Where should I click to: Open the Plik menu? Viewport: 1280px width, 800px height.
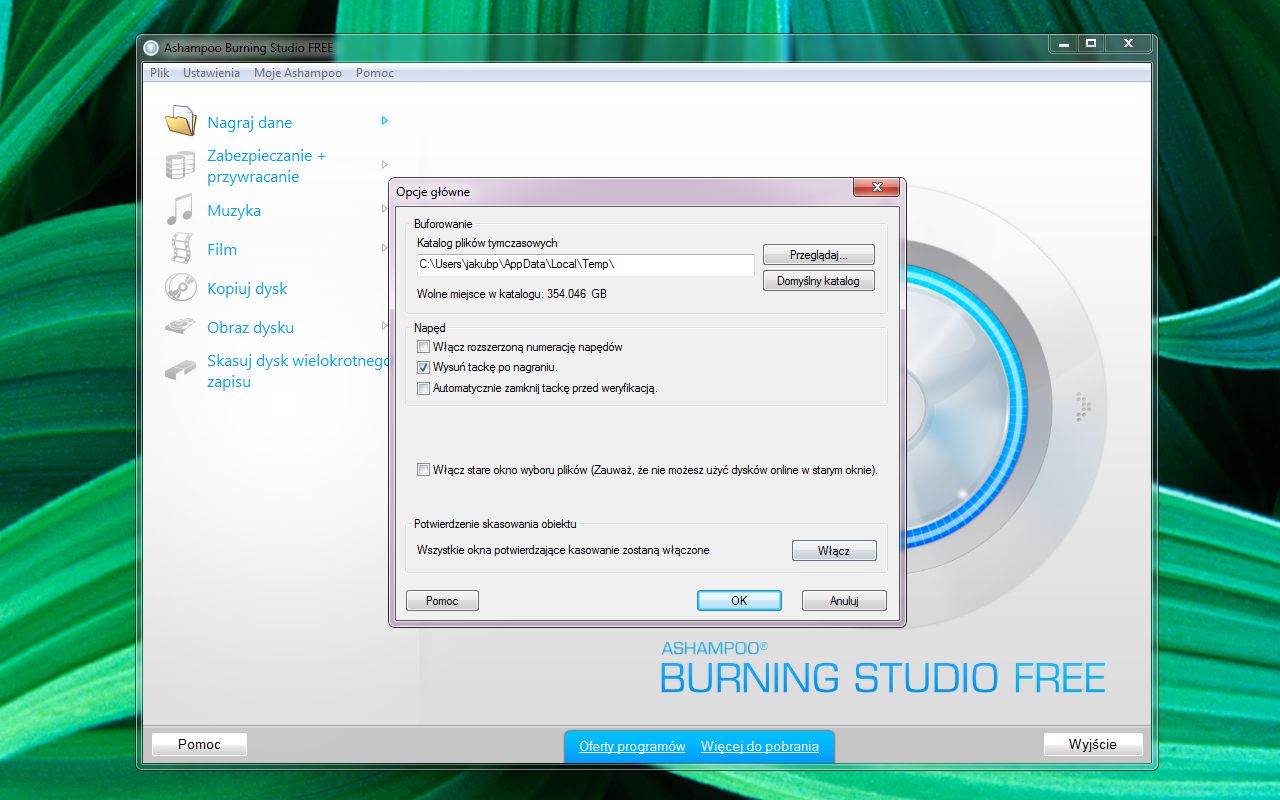point(159,73)
